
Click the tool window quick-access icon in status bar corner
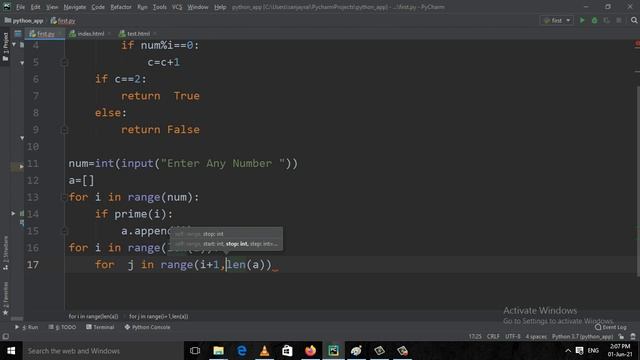tap(5, 337)
